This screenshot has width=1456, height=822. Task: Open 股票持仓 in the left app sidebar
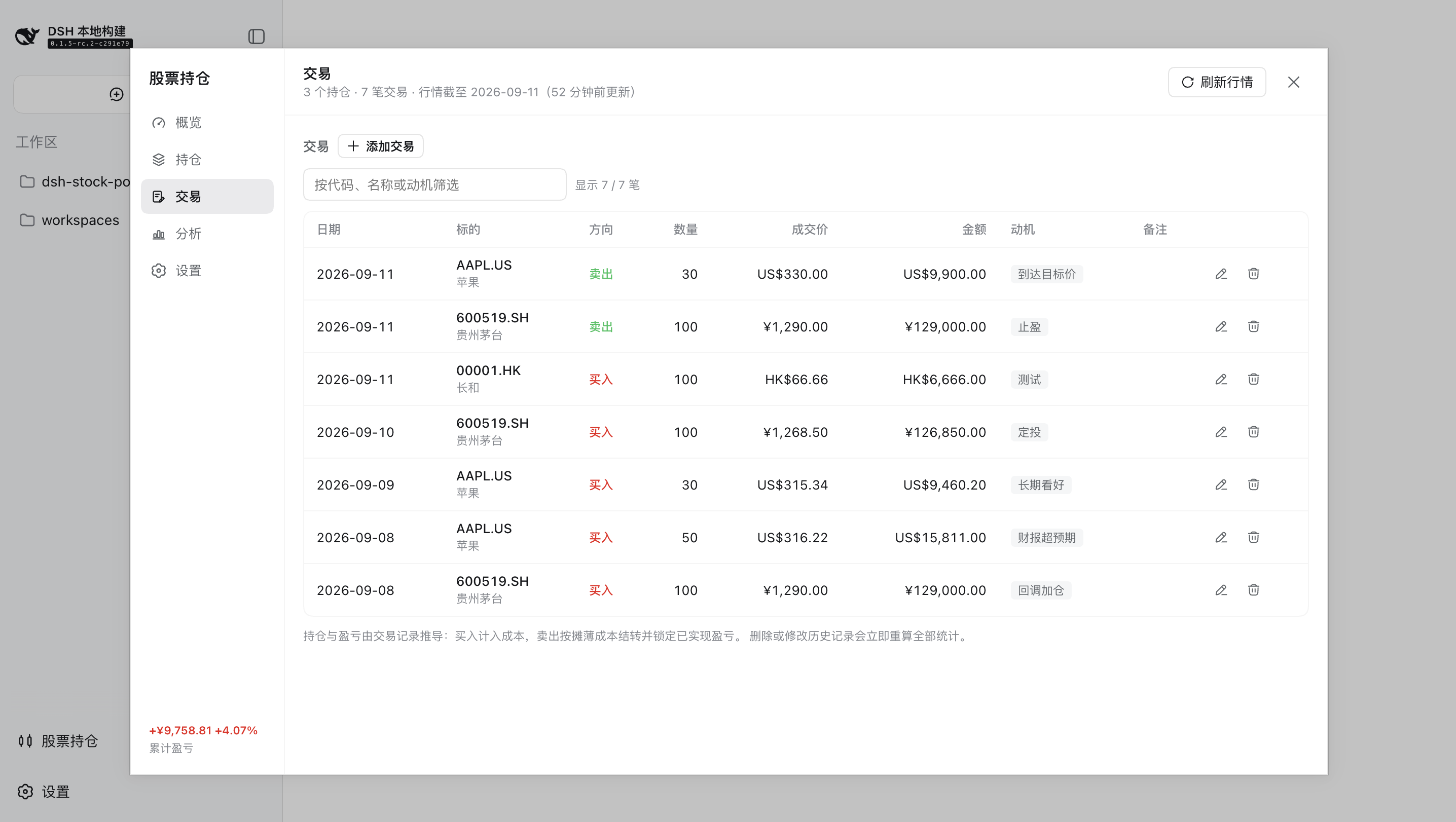point(58,740)
